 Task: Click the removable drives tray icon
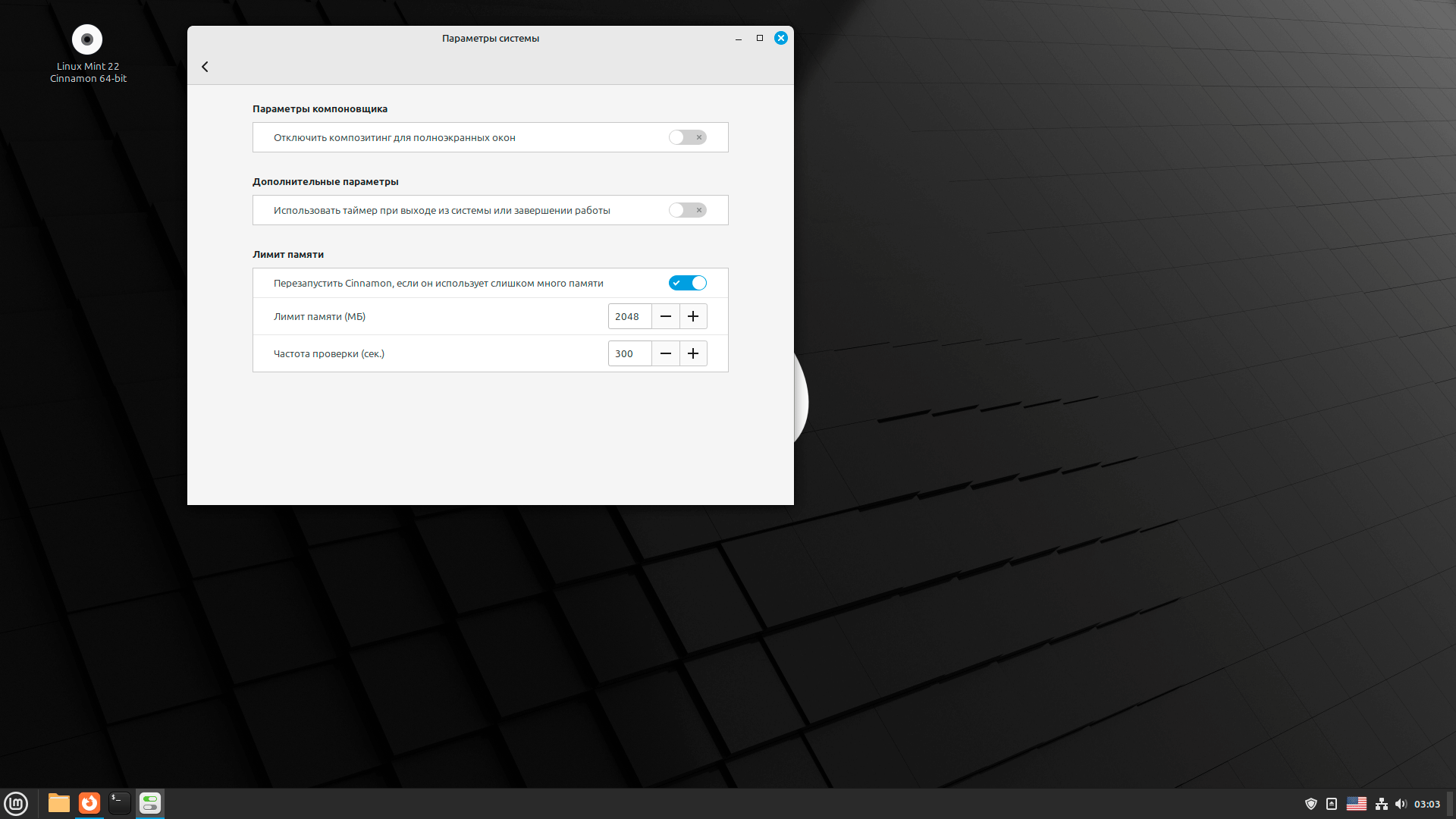1331,804
